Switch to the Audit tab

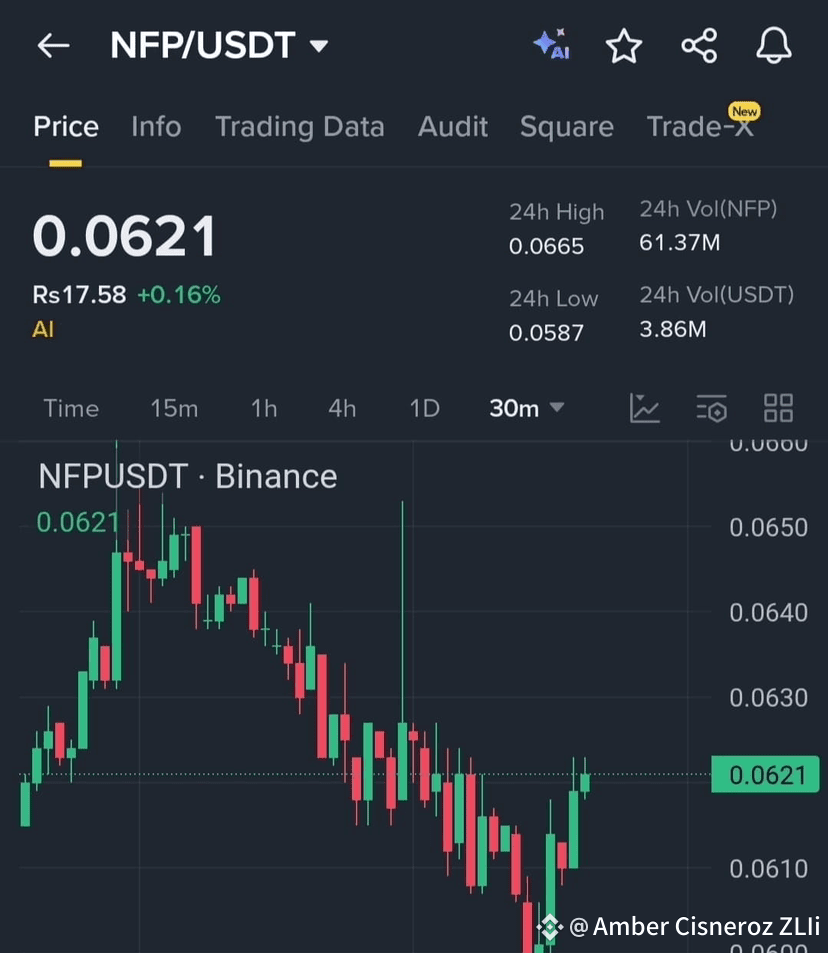pyautogui.click(x=453, y=127)
